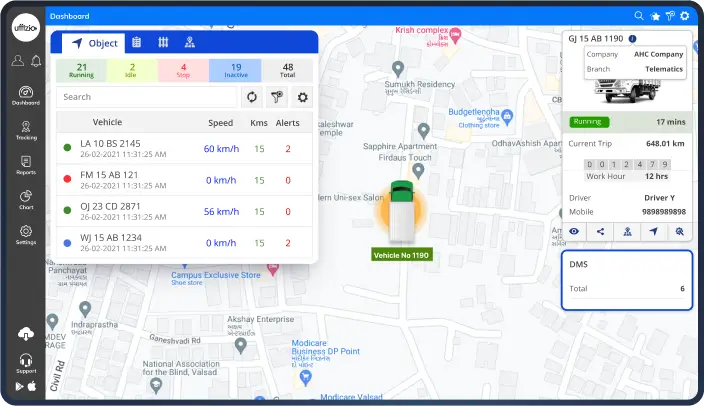Click the info icon beside GJ 15 AB 1190
Viewport: 705px width, 406px height.
coord(632,38)
